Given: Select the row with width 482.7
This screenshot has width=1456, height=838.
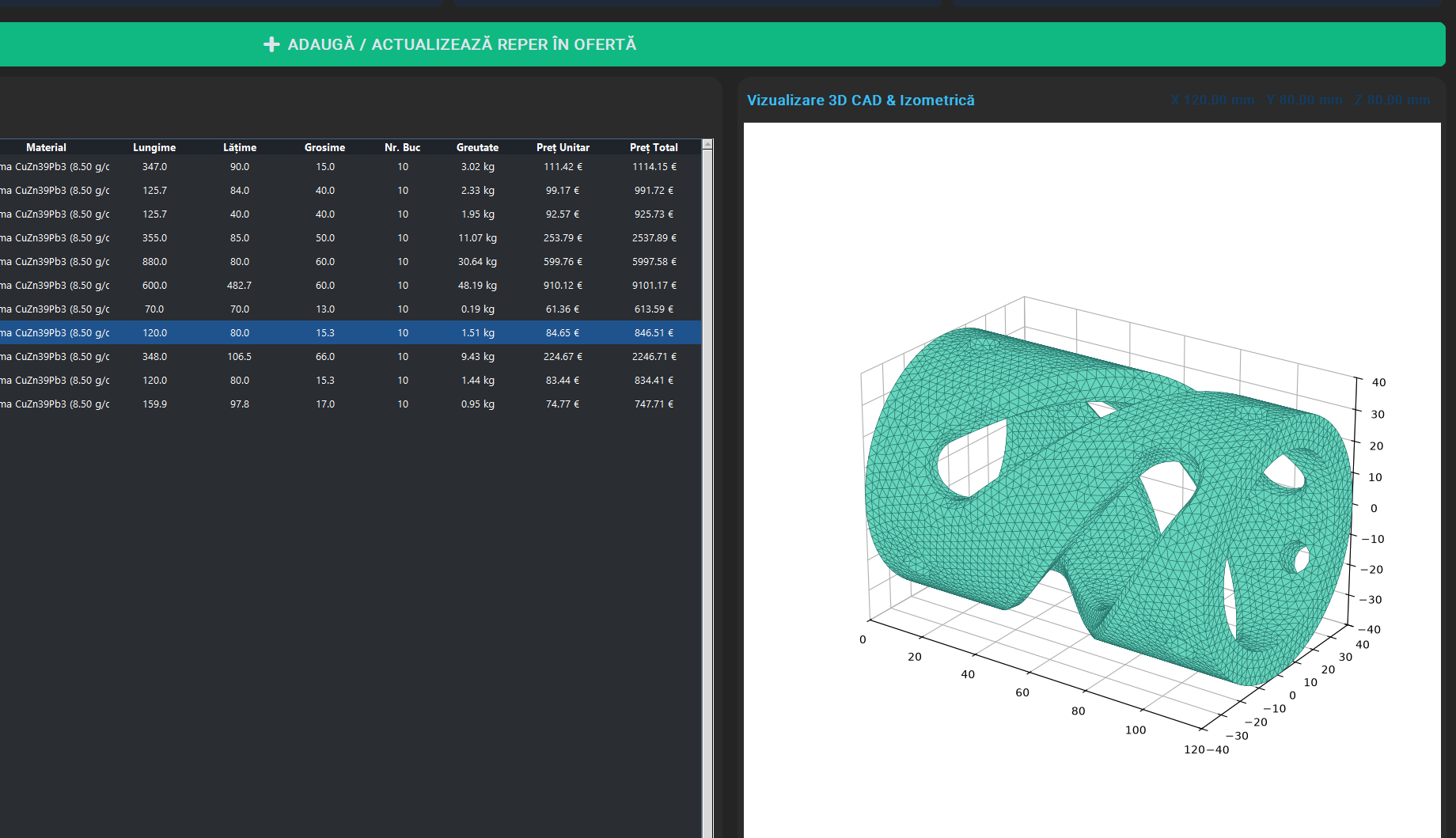Looking at the screenshot, I should click(351, 286).
